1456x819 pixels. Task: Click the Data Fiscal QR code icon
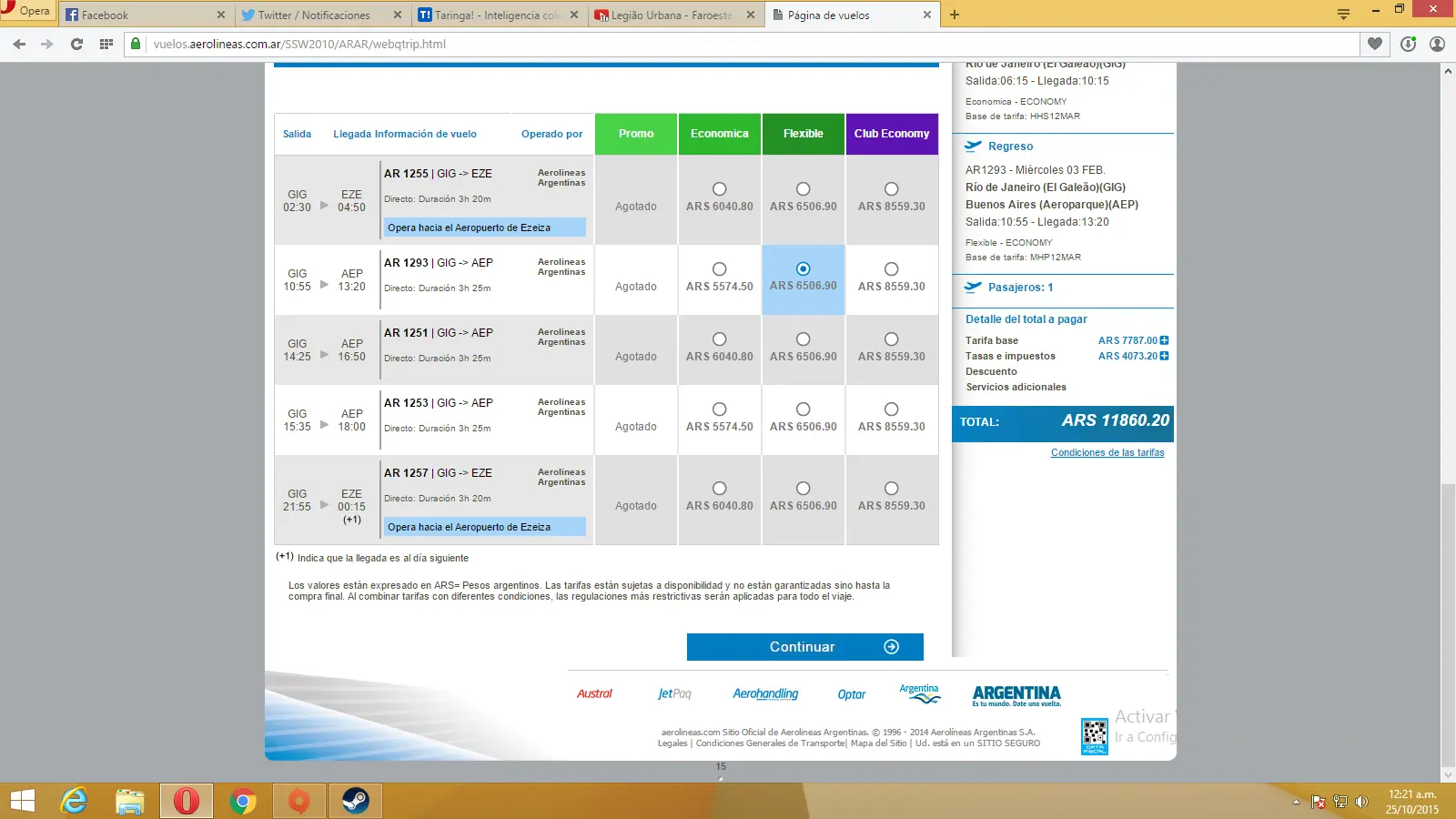click(x=1095, y=736)
